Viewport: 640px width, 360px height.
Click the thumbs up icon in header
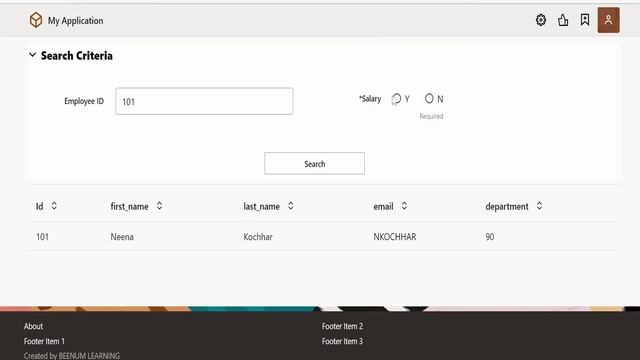click(x=563, y=20)
